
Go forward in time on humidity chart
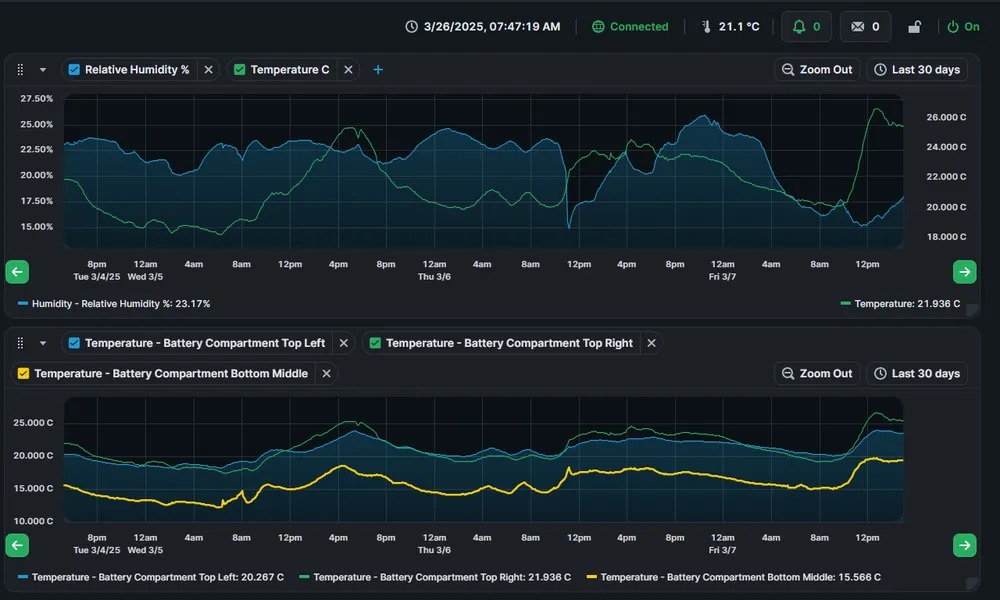[x=965, y=272]
